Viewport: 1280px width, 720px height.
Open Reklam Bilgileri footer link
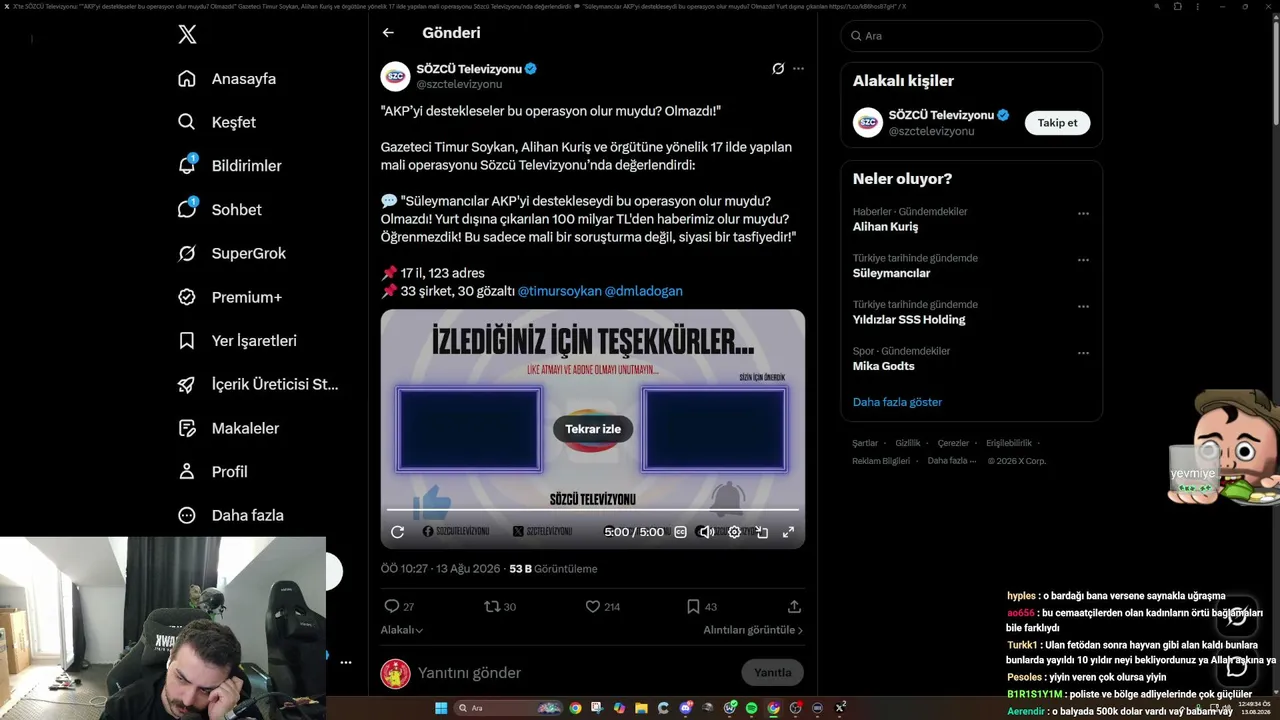click(x=881, y=461)
